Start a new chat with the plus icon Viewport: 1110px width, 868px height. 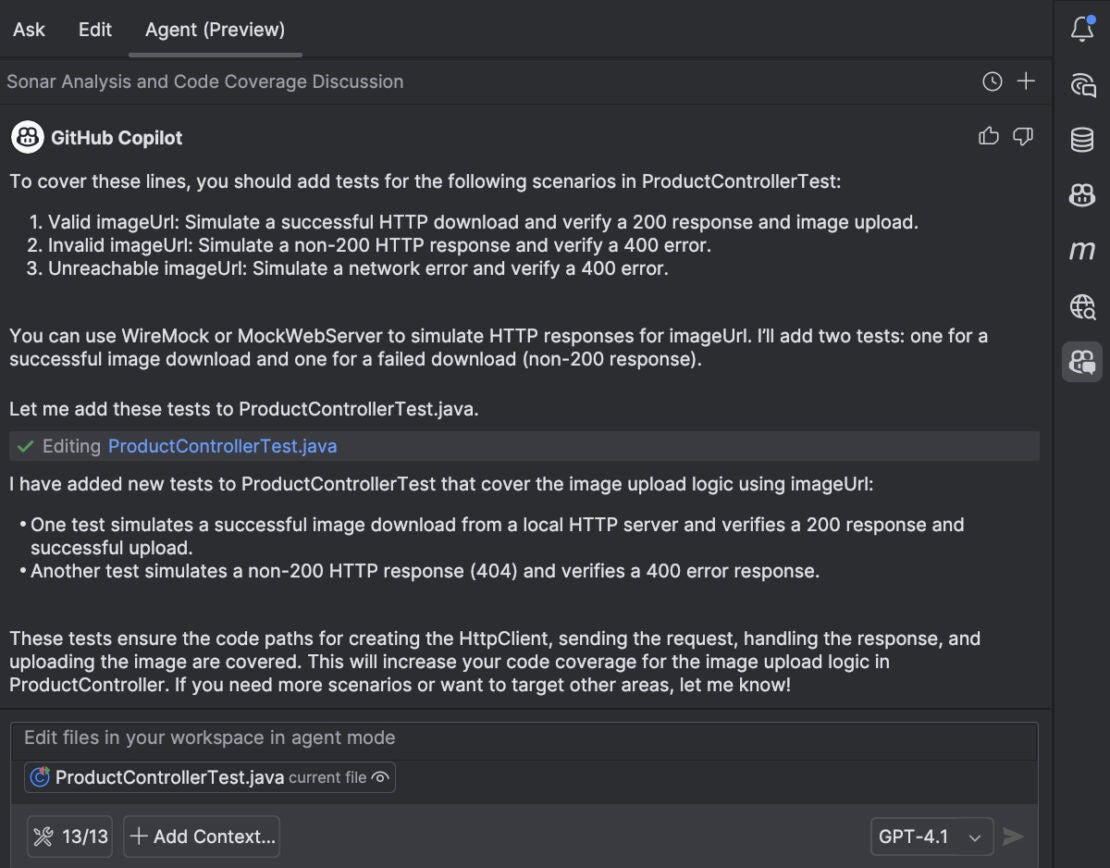click(x=1026, y=82)
